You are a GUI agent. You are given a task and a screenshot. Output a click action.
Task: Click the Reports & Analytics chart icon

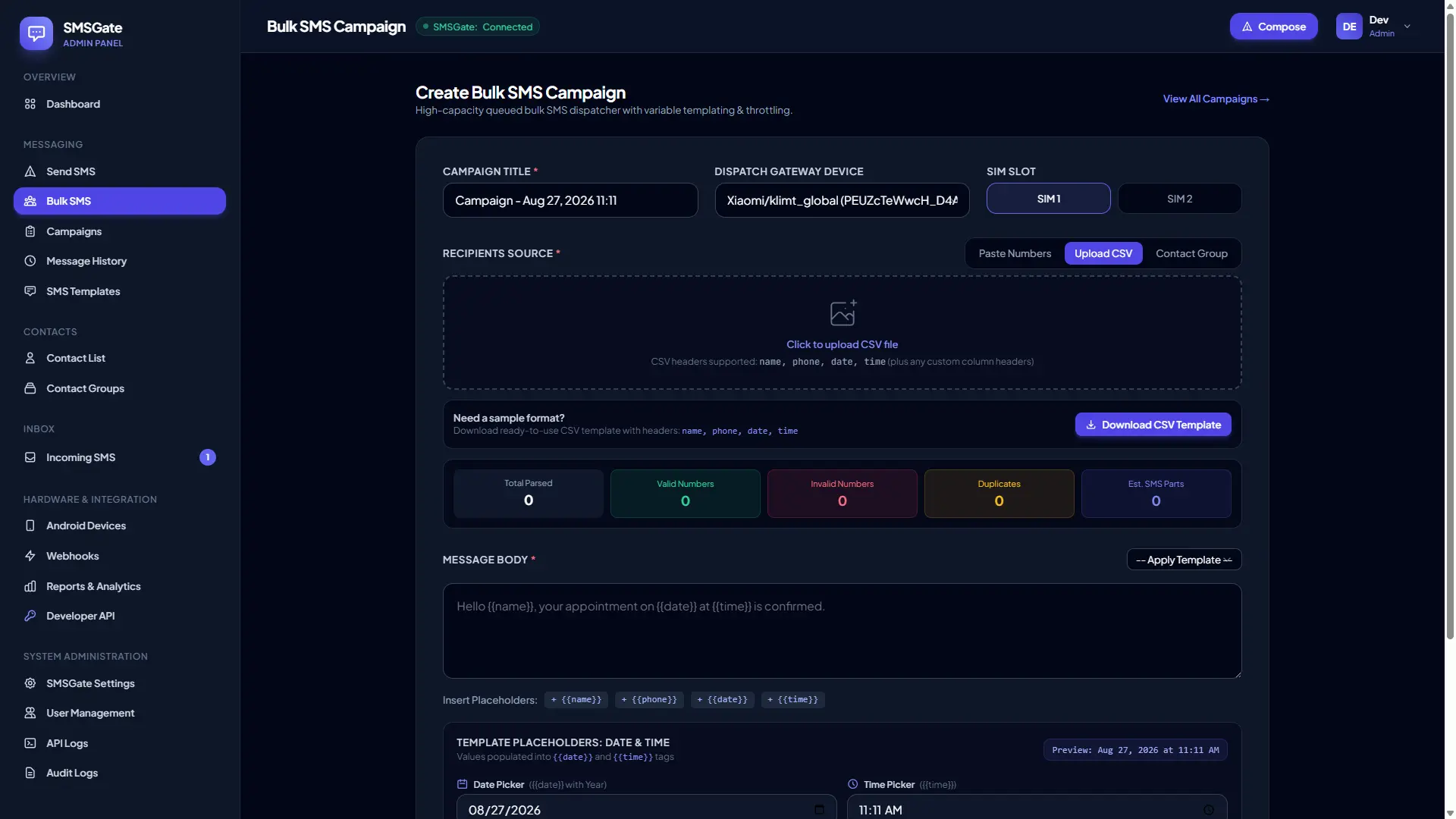(30, 586)
